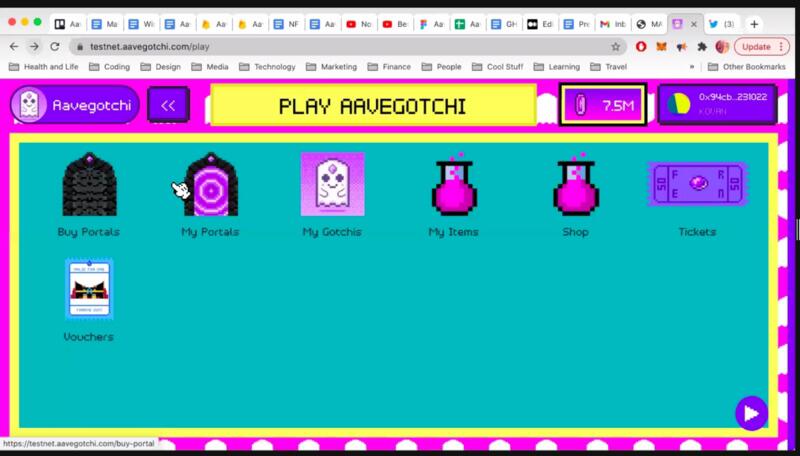The width and height of the screenshot is (800, 456).
Task: Open the Technology bookmarks folder
Action: click(267, 67)
